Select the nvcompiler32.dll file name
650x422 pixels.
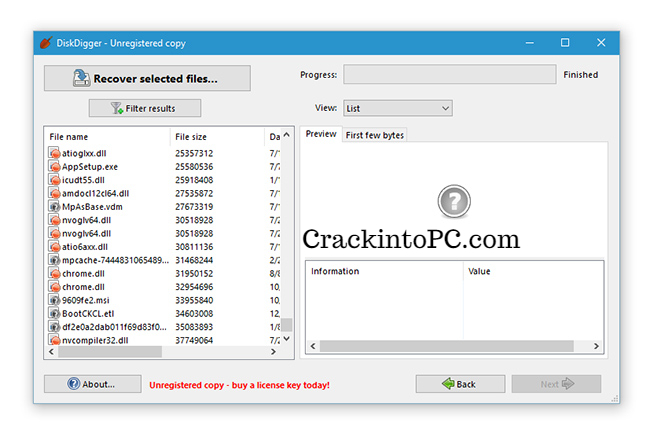(95, 340)
